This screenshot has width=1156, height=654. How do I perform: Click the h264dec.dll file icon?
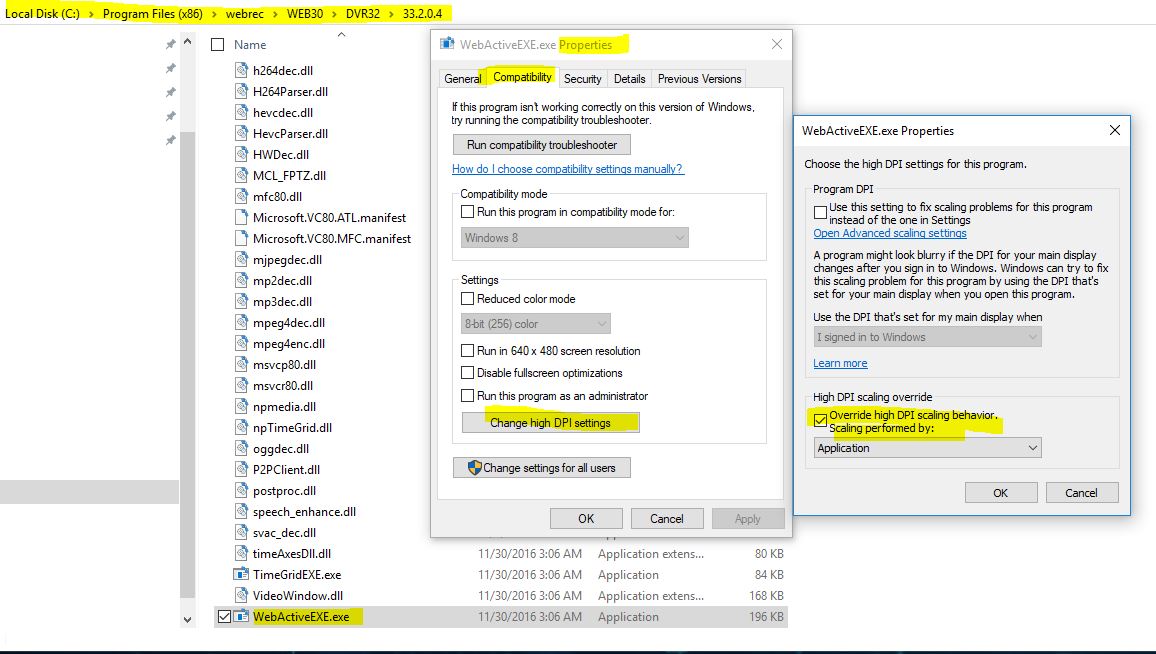[x=241, y=70]
